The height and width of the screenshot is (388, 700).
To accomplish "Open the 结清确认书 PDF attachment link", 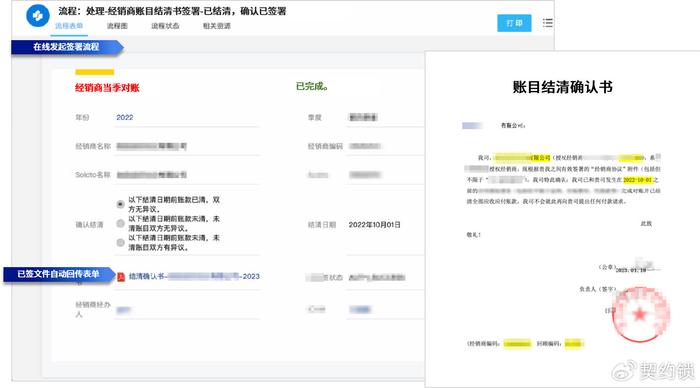I will coord(194,276).
